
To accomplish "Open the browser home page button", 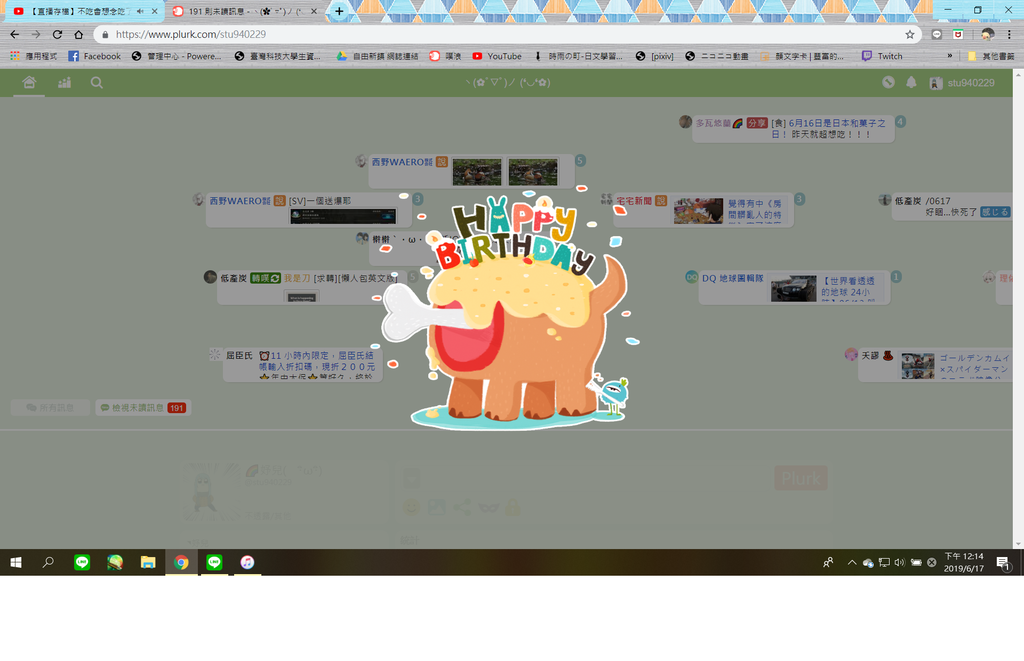I will [78, 34].
